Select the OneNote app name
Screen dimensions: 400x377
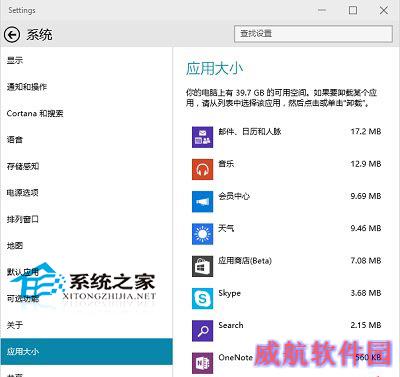coord(235,358)
